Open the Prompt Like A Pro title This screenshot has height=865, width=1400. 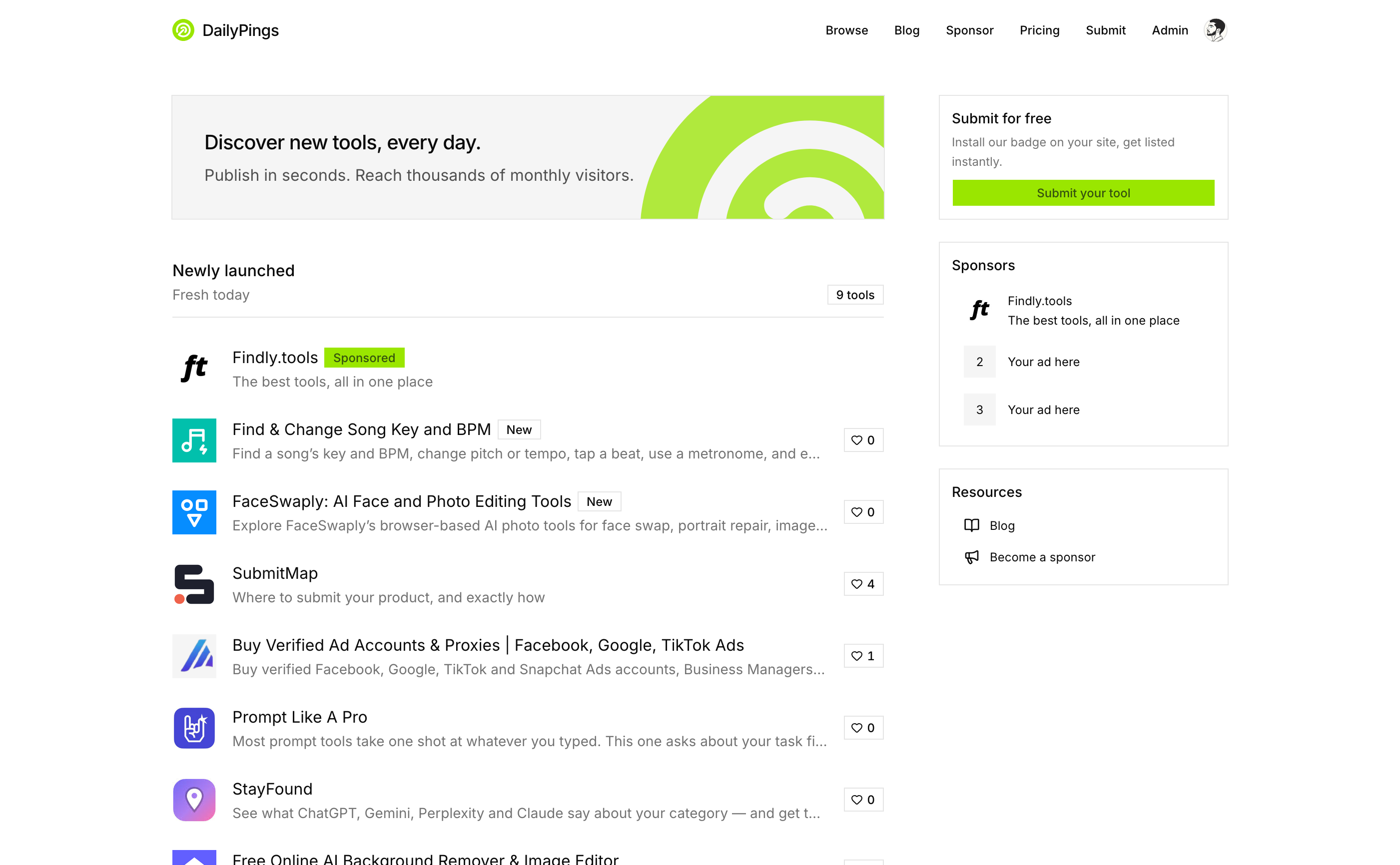coord(300,717)
